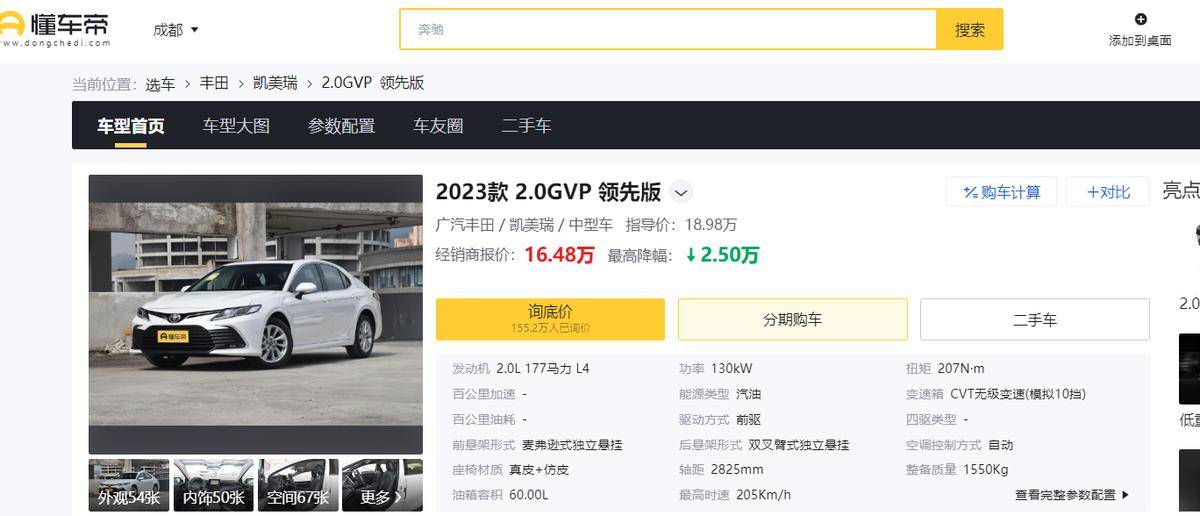This screenshot has height=516, width=1200.
Task: Click the power value 130kW
Action: pyautogui.click(x=732, y=369)
